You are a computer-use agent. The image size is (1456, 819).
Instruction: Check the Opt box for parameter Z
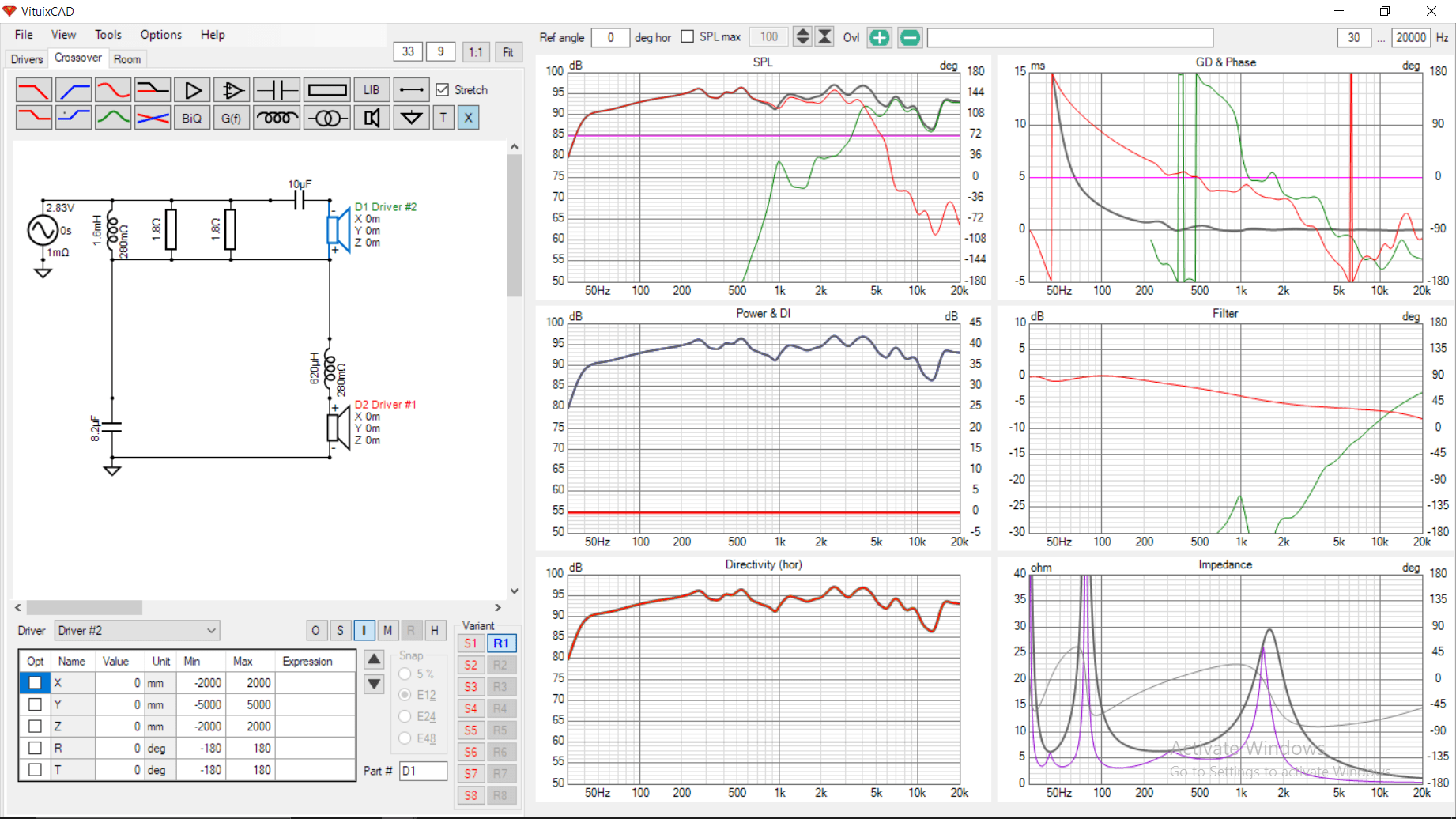tap(35, 726)
